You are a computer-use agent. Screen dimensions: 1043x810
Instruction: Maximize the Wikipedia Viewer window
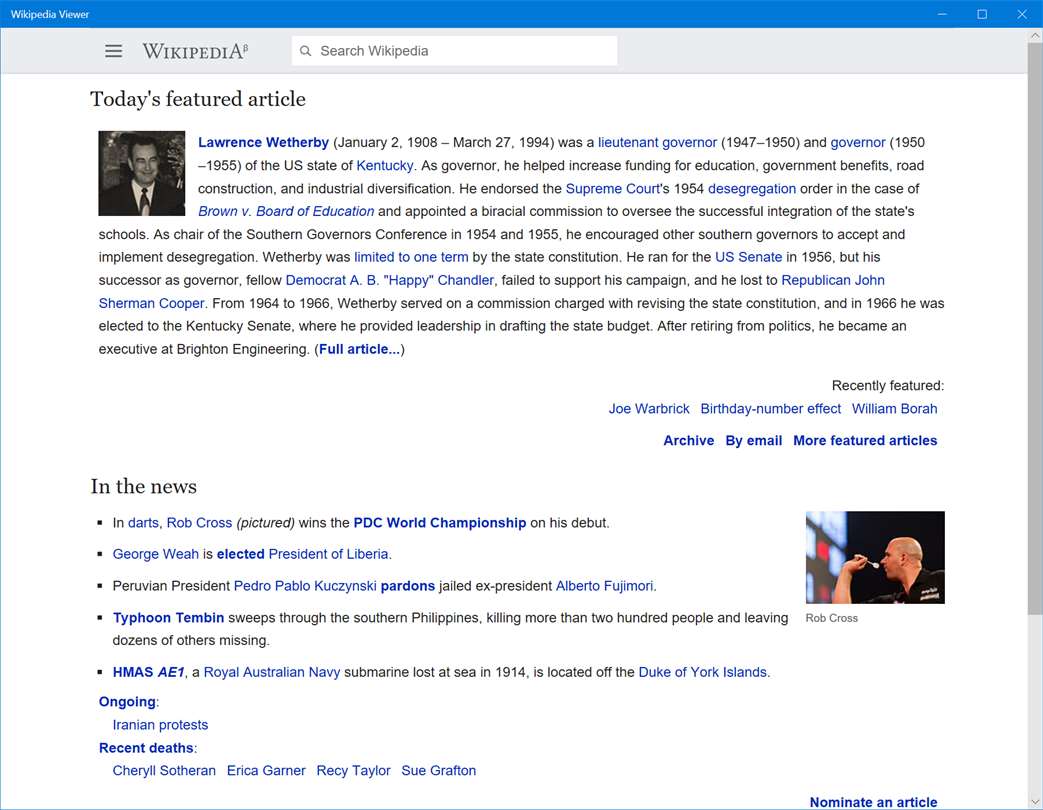[982, 14]
